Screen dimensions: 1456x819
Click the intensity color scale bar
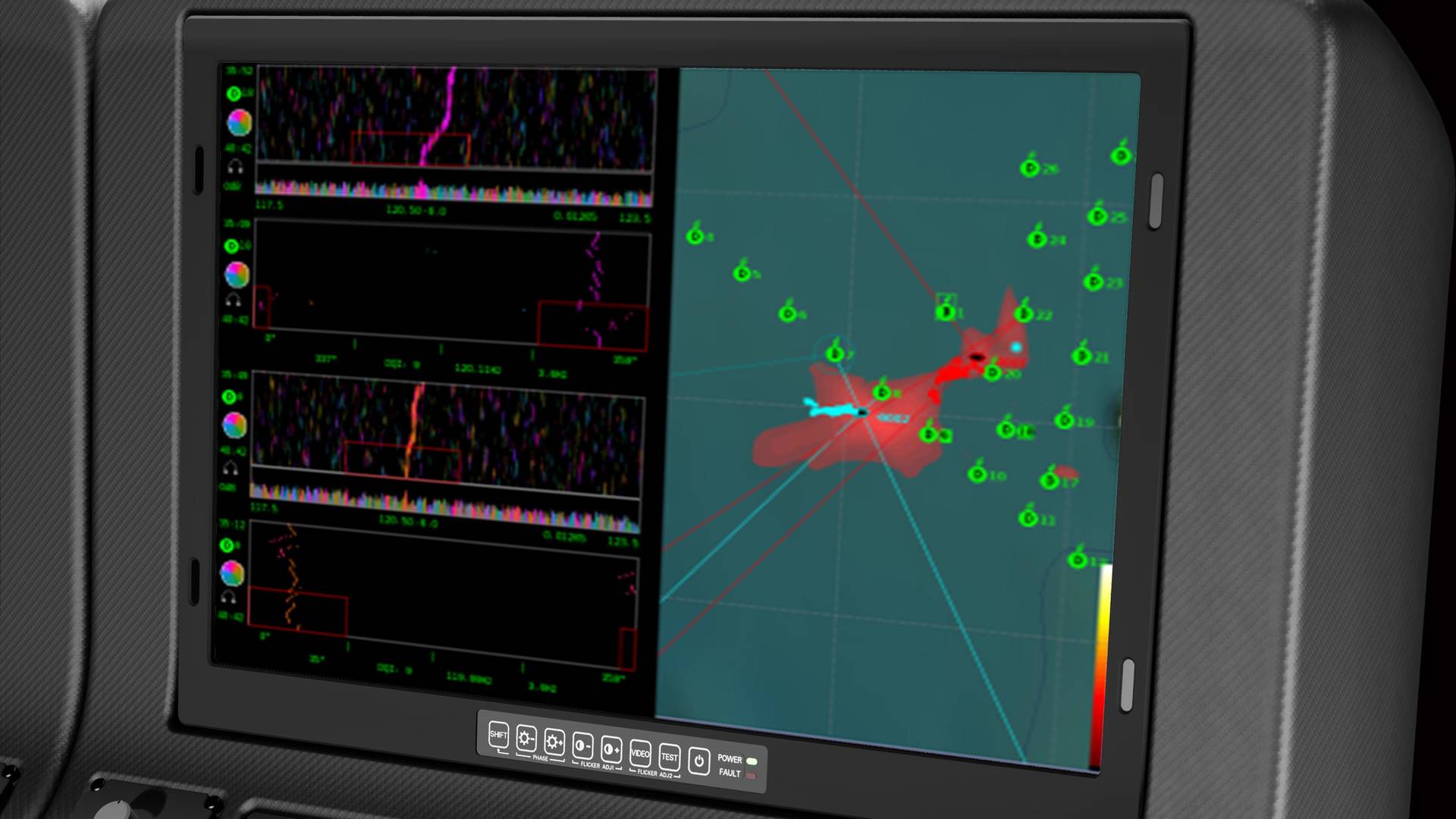pos(1101,666)
